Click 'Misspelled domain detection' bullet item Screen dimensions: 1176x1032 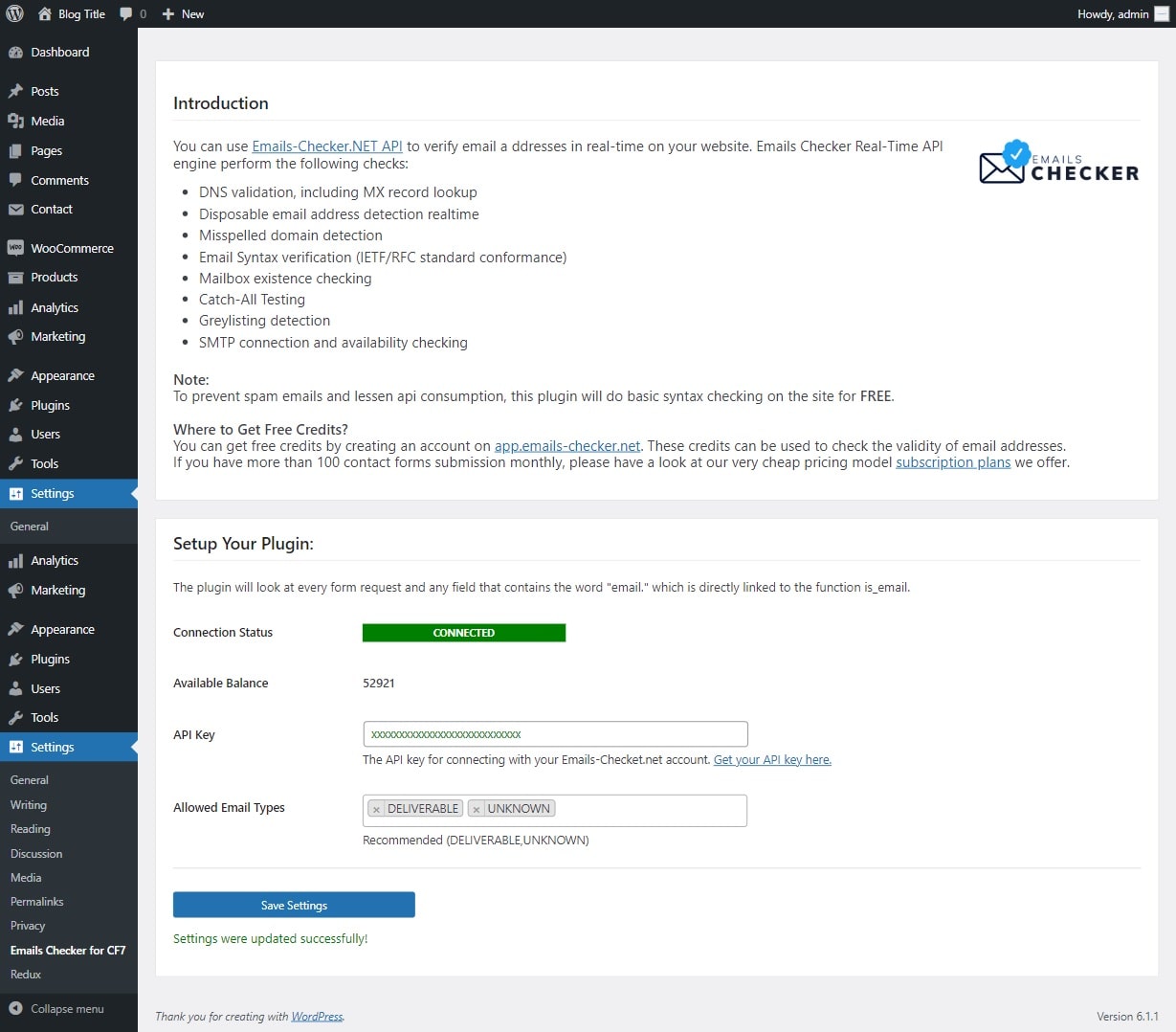pos(291,236)
